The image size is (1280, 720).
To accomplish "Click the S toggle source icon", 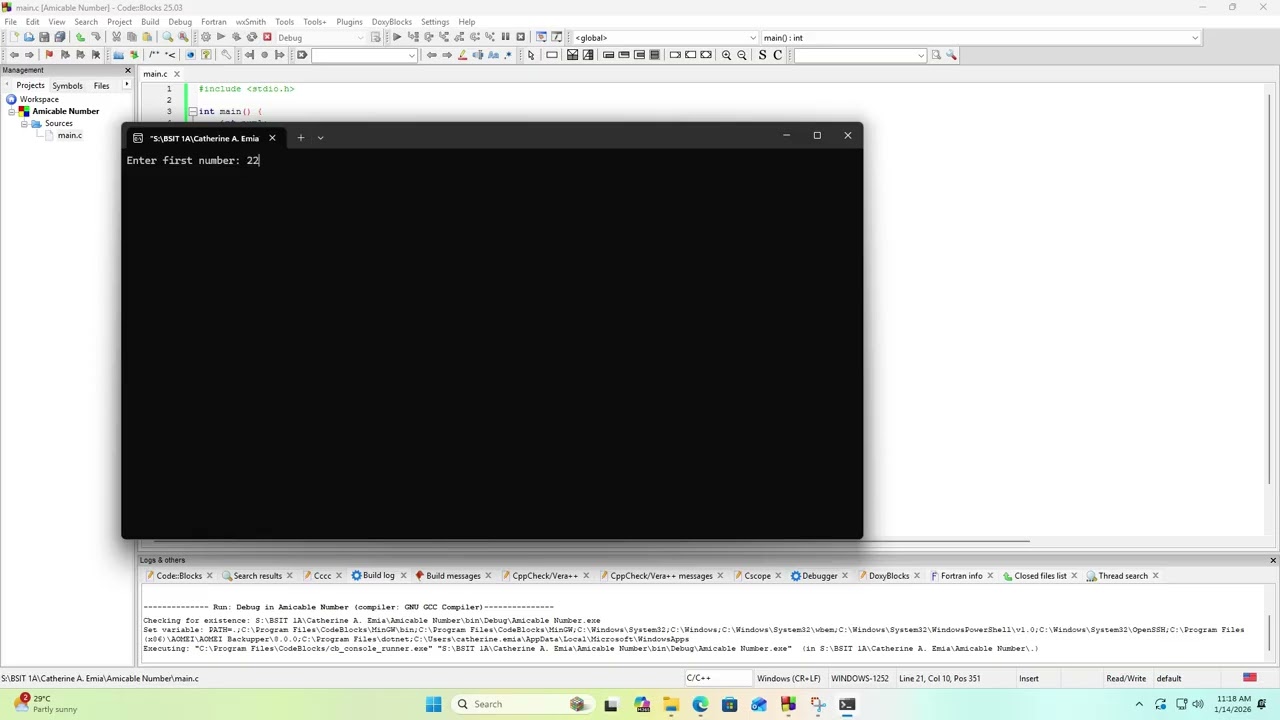I will click(762, 55).
